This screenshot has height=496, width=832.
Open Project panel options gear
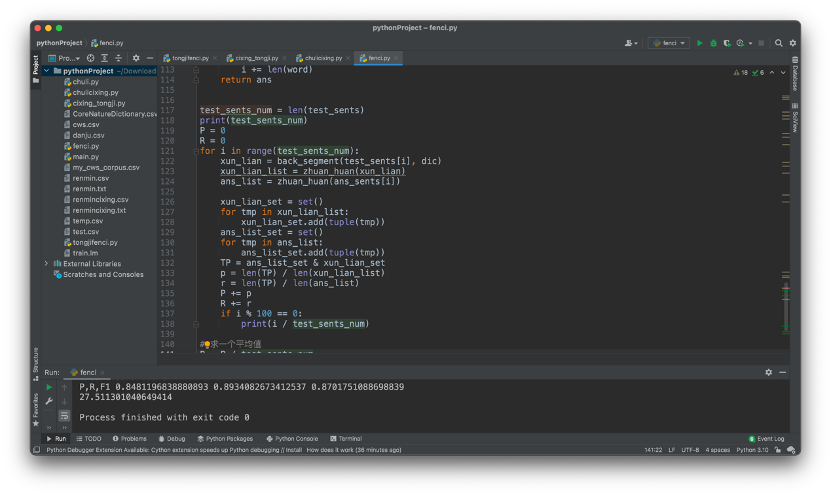click(x=136, y=58)
